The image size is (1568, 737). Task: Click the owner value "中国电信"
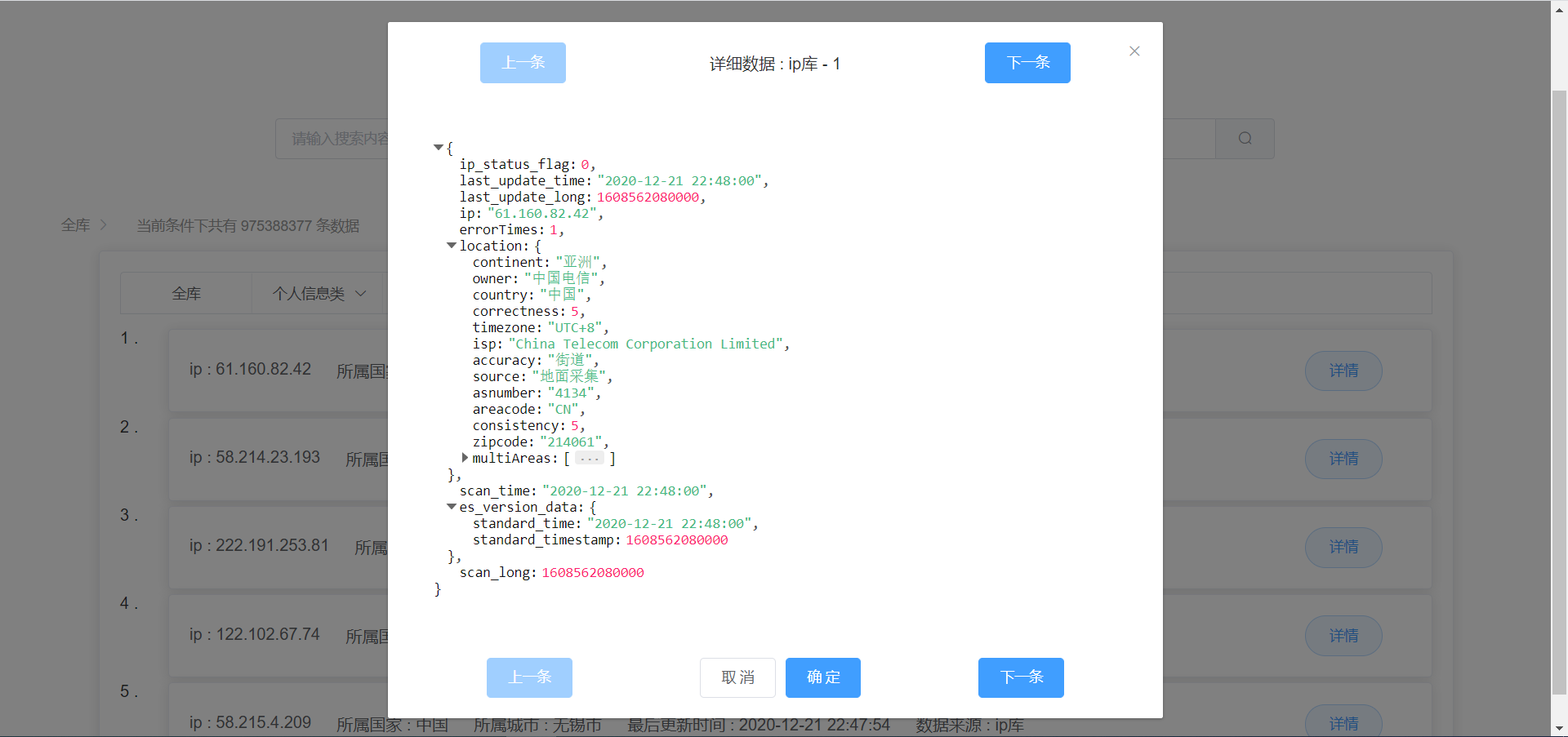pos(561,279)
